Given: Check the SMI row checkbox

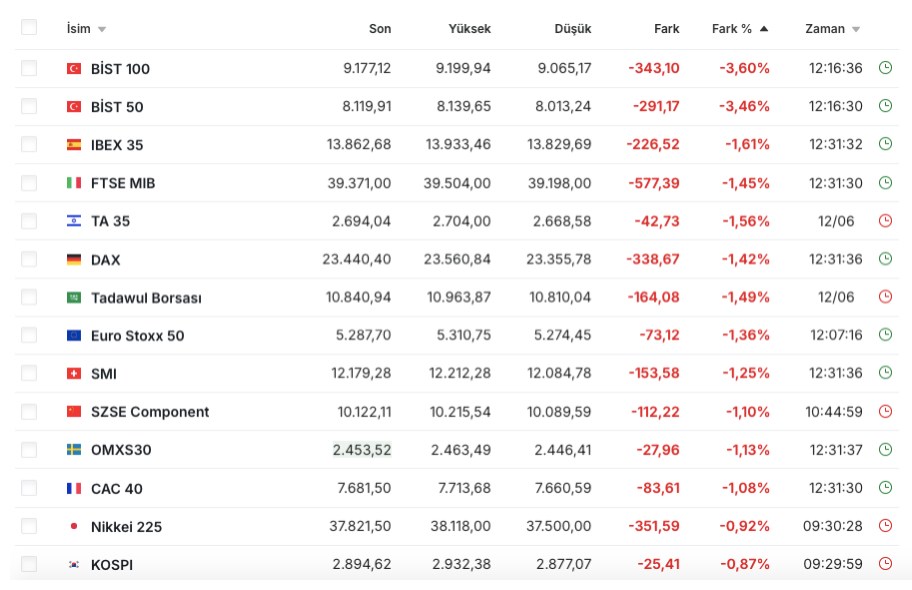Looking at the screenshot, I should (28, 373).
